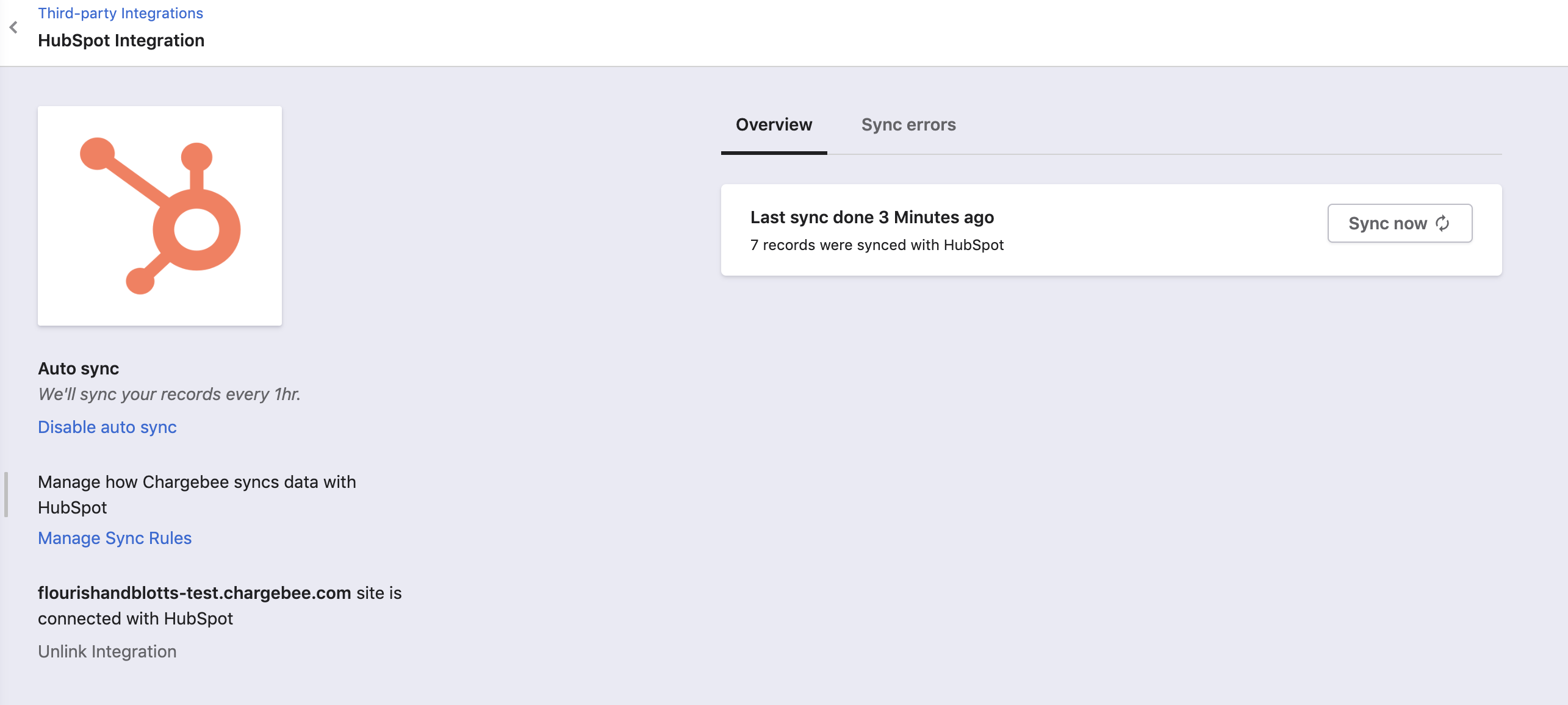
Task: Click the 'connected with HubSpot' status text
Action: click(135, 618)
